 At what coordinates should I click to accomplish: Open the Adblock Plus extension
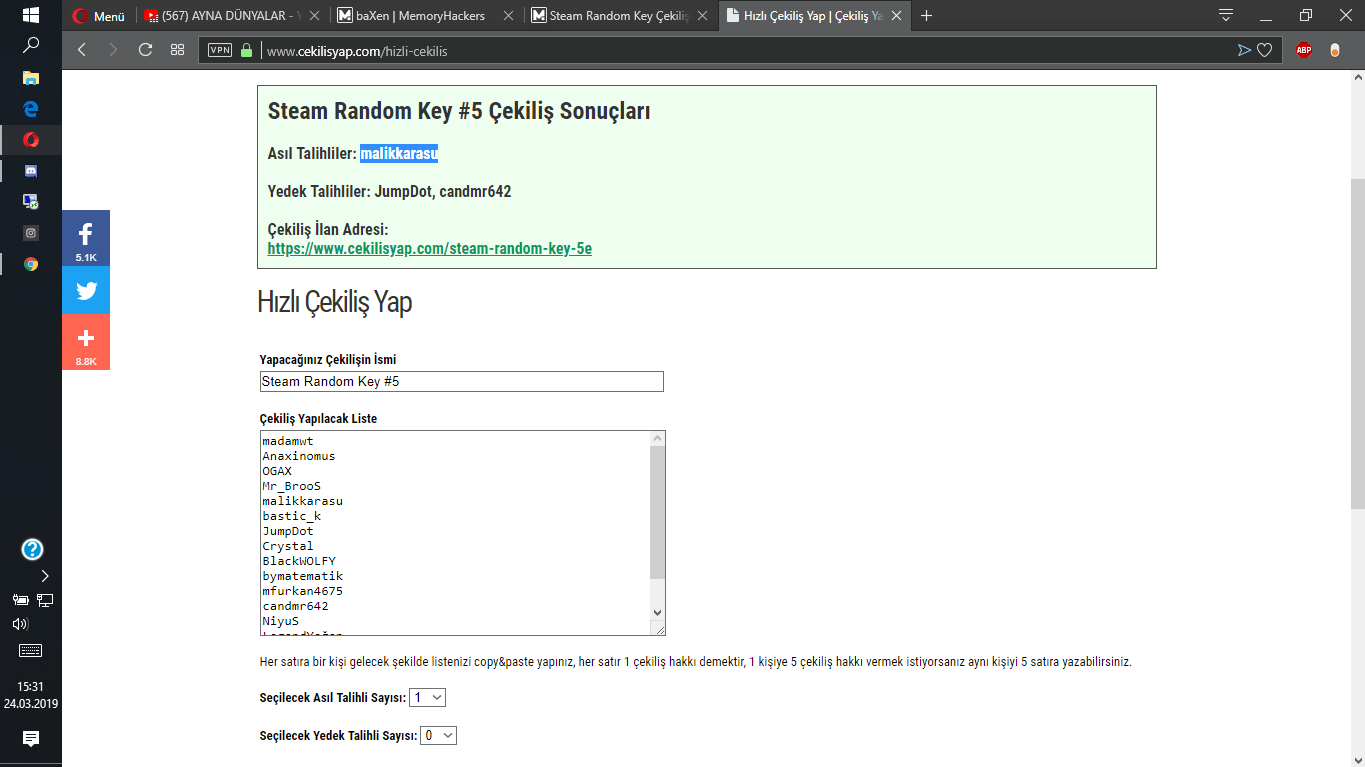(1304, 50)
